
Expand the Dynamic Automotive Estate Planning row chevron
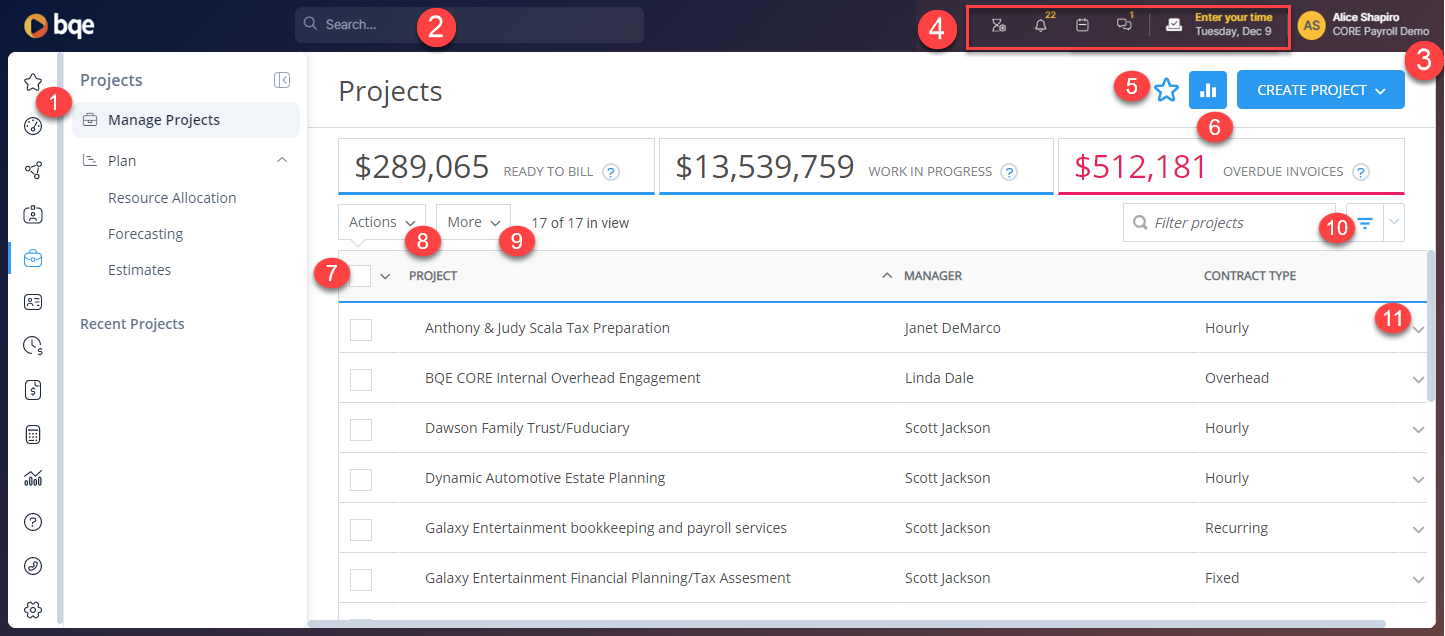1418,479
